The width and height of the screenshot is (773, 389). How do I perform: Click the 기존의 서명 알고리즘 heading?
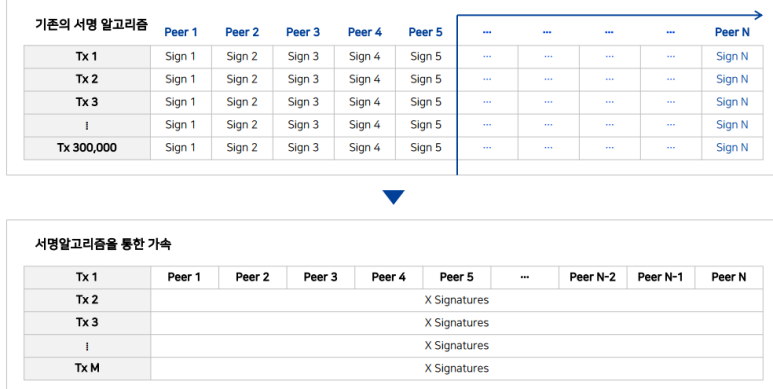click(91, 24)
